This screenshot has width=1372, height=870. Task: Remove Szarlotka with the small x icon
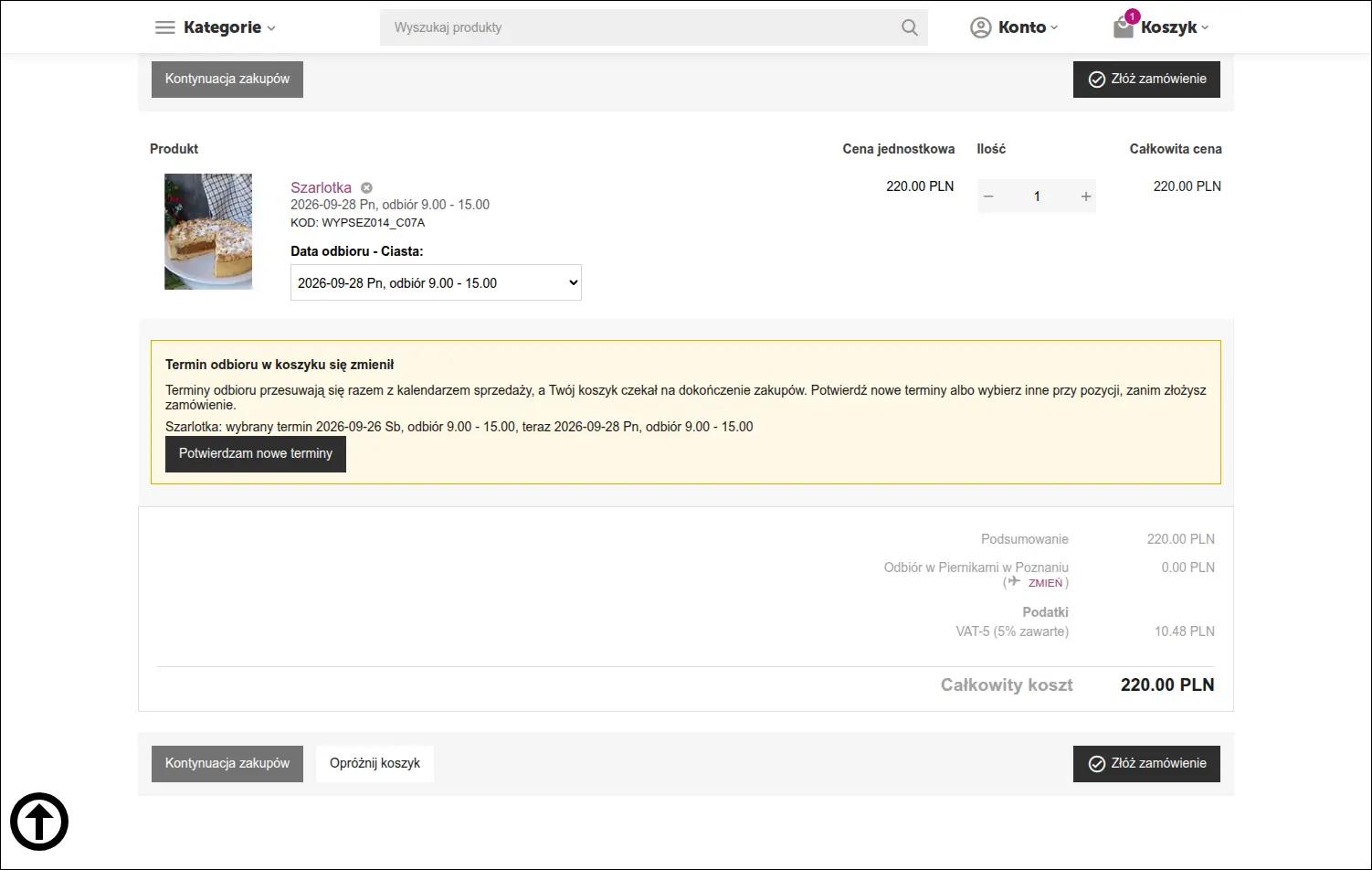point(366,187)
